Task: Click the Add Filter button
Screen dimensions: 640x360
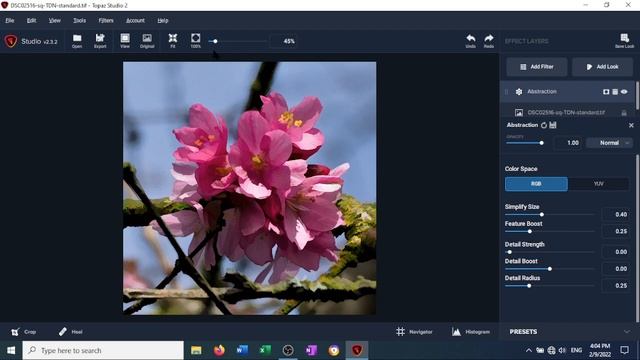Action: (x=537, y=67)
